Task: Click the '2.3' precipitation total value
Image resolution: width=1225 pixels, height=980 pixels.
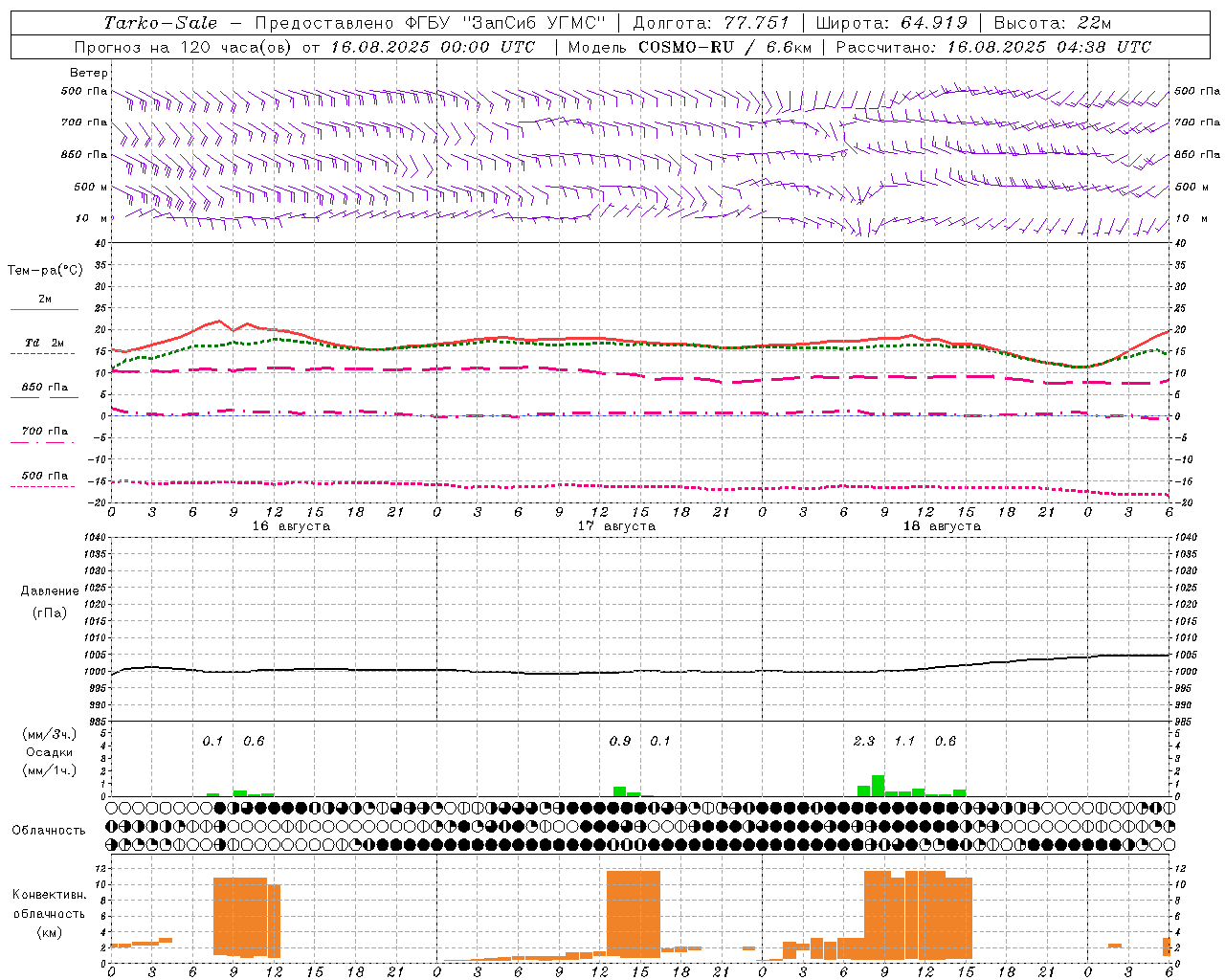Action: 864,742
